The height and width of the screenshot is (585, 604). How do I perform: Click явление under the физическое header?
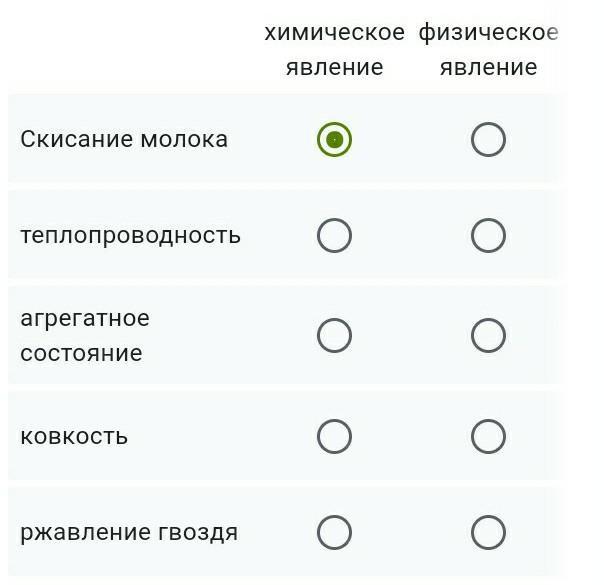tap(488, 67)
